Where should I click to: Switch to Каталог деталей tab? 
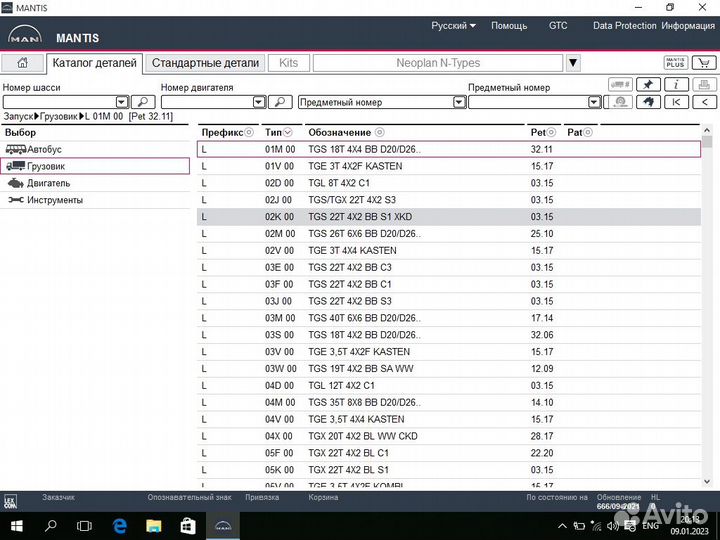(x=95, y=63)
